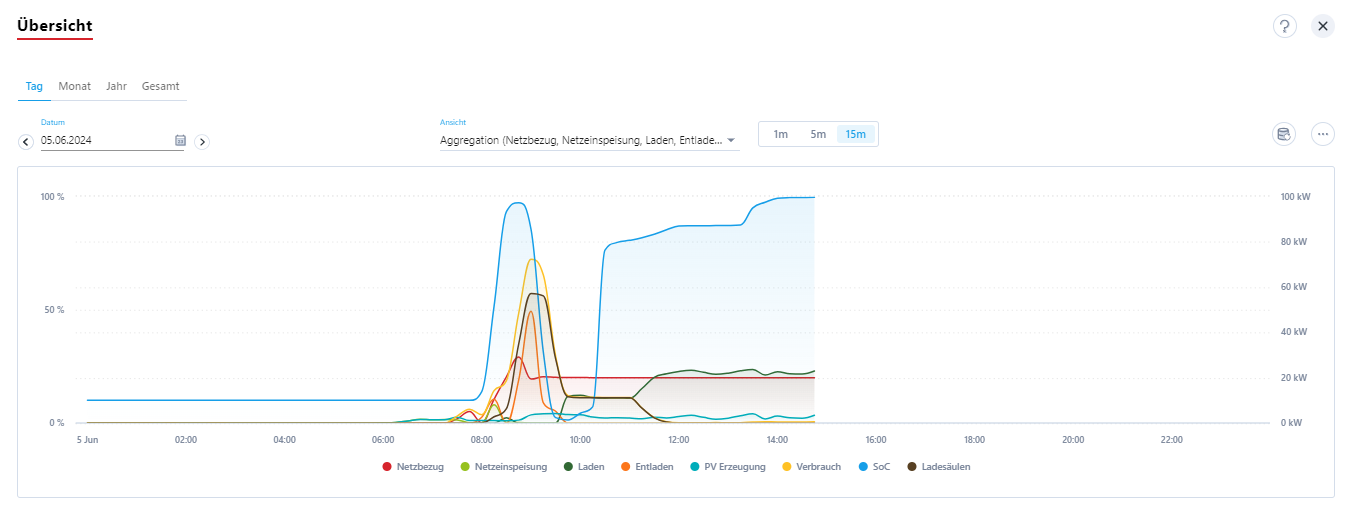Switch to the Jahr tab
The height and width of the screenshot is (509, 1347).
116,86
